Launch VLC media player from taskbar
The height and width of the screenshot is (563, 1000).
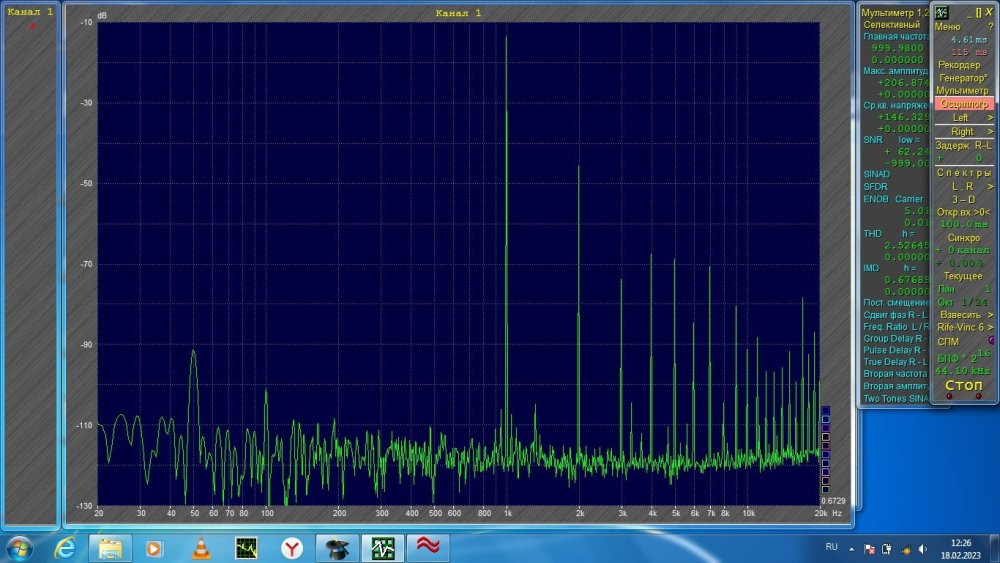[x=200, y=548]
